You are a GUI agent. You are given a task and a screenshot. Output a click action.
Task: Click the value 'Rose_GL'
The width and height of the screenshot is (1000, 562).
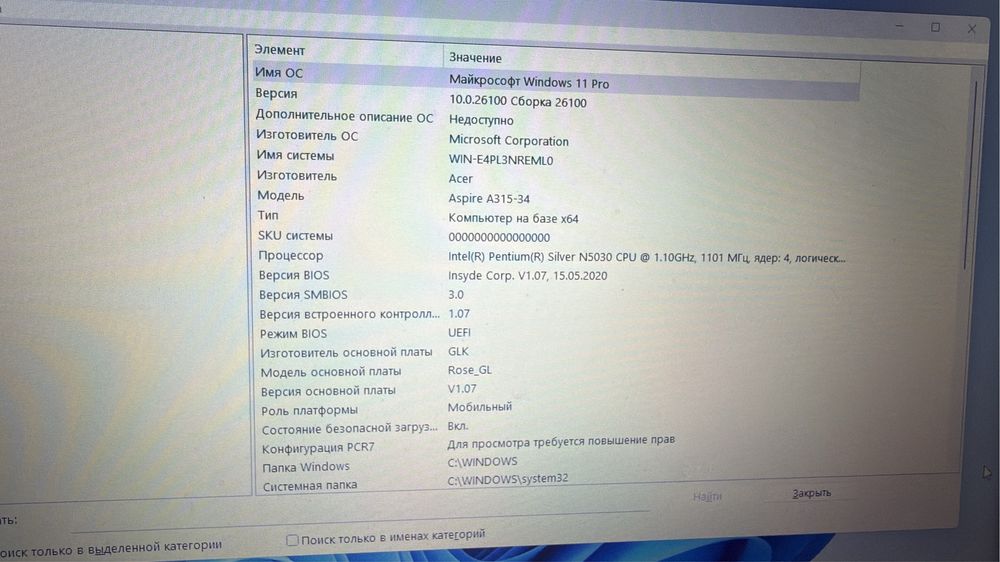470,370
